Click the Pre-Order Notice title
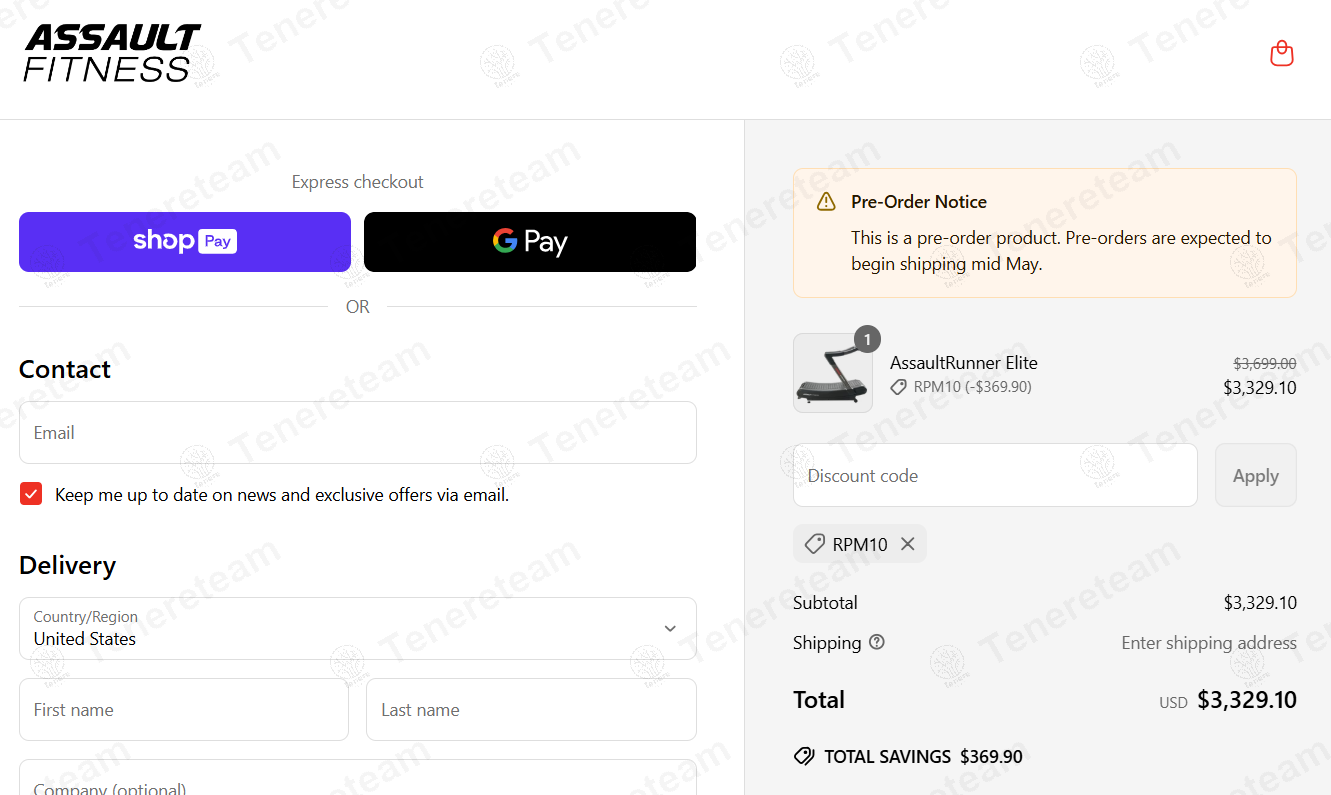The width and height of the screenshot is (1331, 795). pyautogui.click(x=919, y=202)
